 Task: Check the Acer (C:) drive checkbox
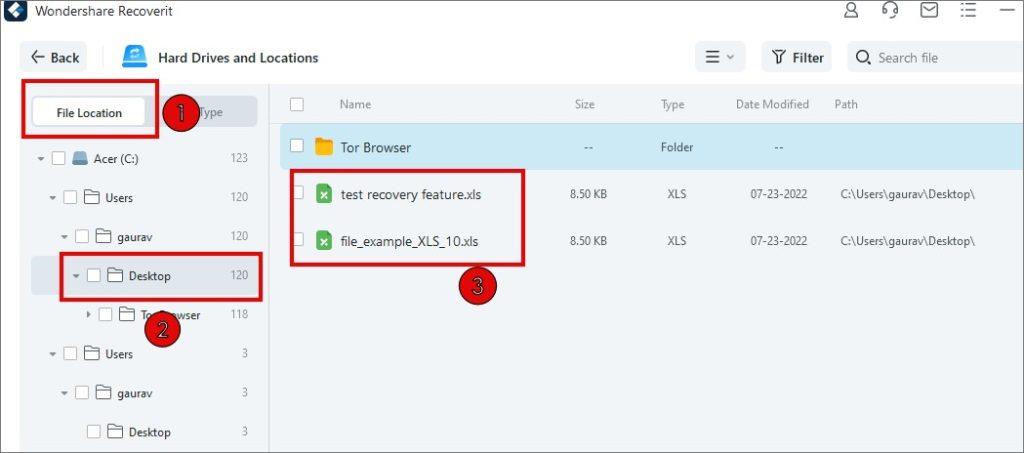58,159
